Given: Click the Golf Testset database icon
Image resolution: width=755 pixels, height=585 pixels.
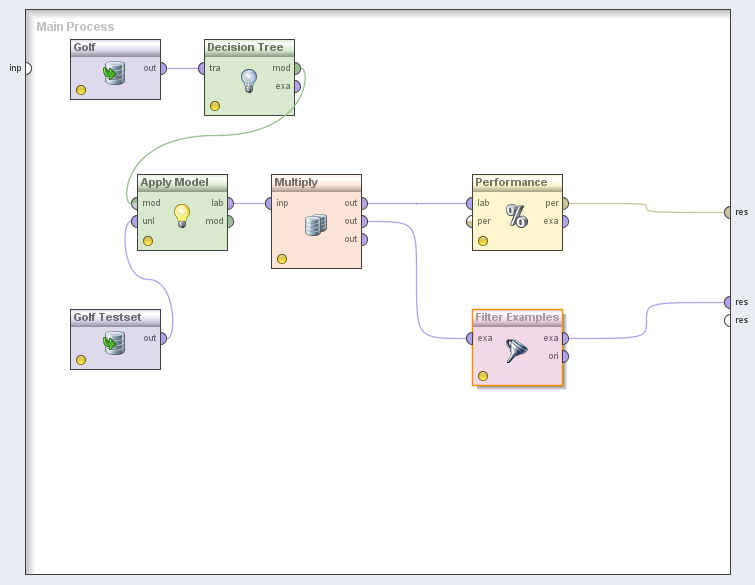Looking at the screenshot, I should point(114,344).
